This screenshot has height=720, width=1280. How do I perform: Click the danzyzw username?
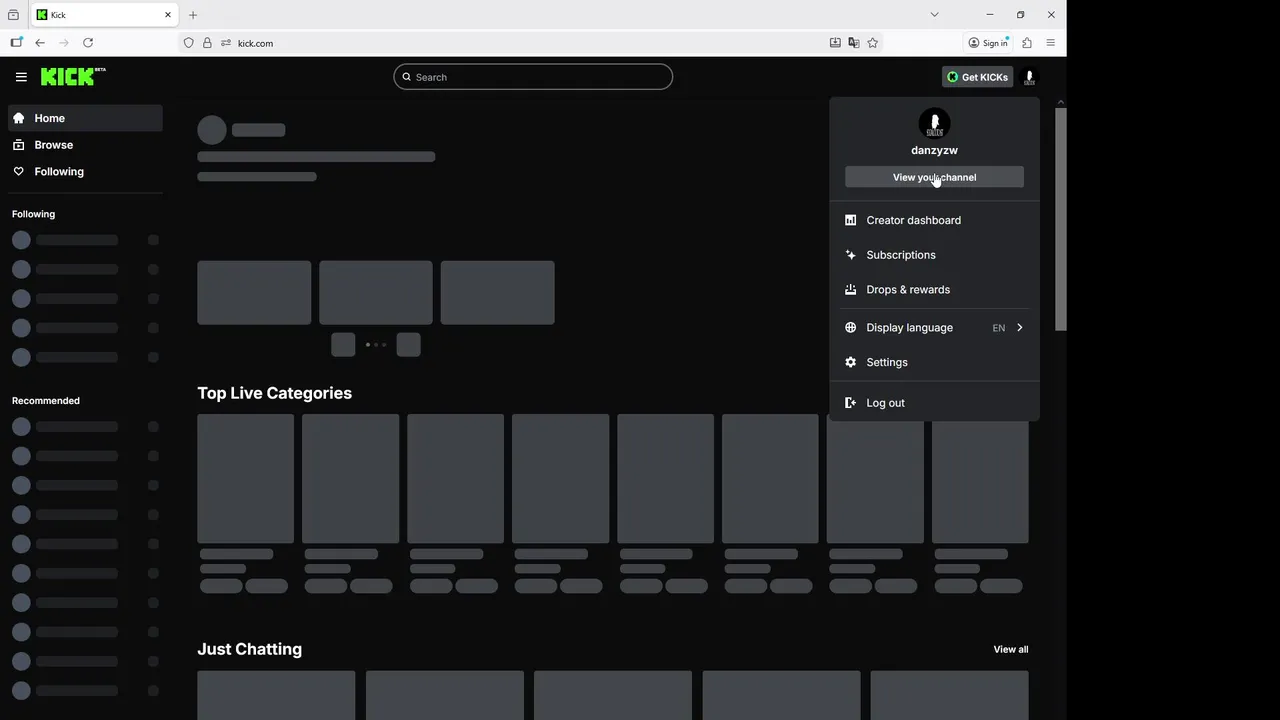(x=934, y=151)
